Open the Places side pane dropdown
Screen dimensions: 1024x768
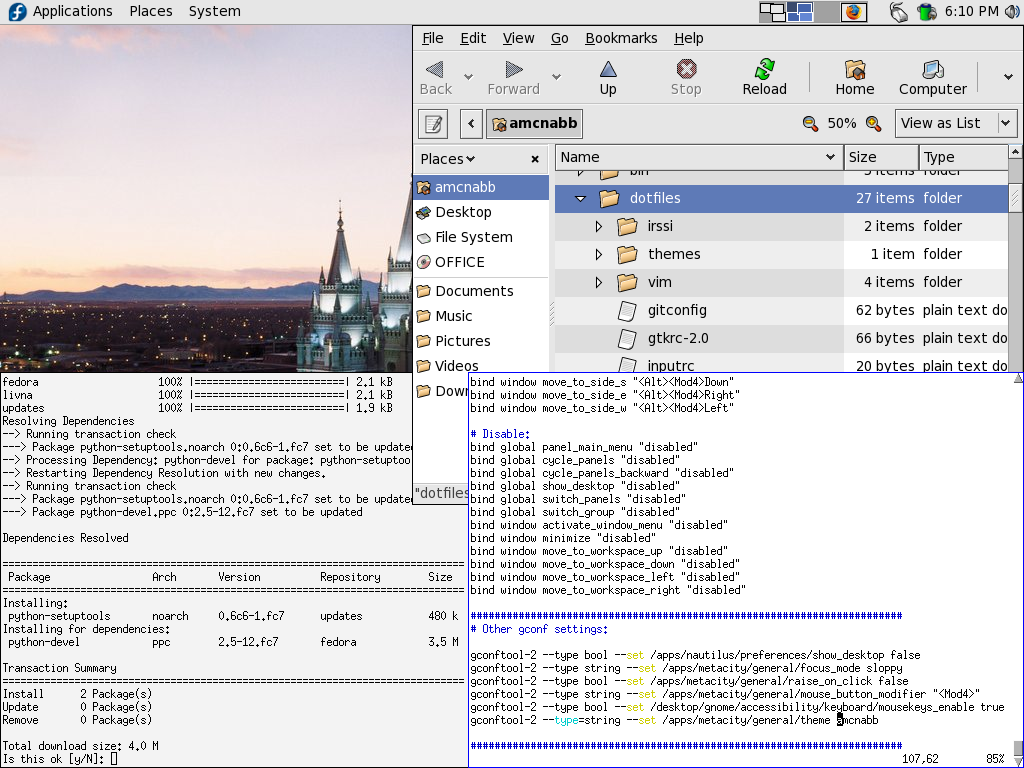(x=448, y=159)
